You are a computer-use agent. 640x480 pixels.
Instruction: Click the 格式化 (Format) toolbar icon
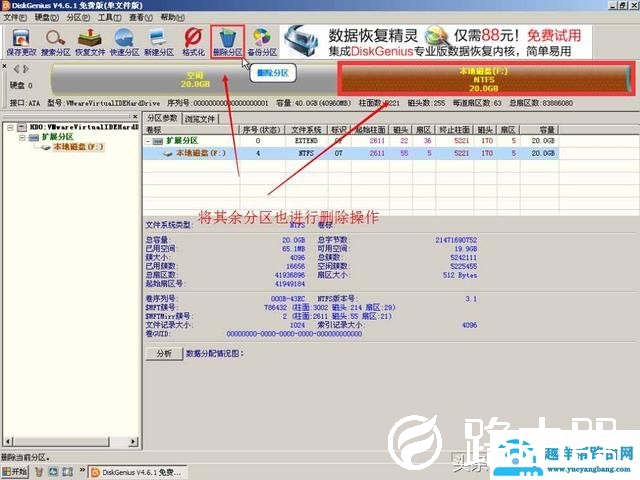tap(193, 42)
